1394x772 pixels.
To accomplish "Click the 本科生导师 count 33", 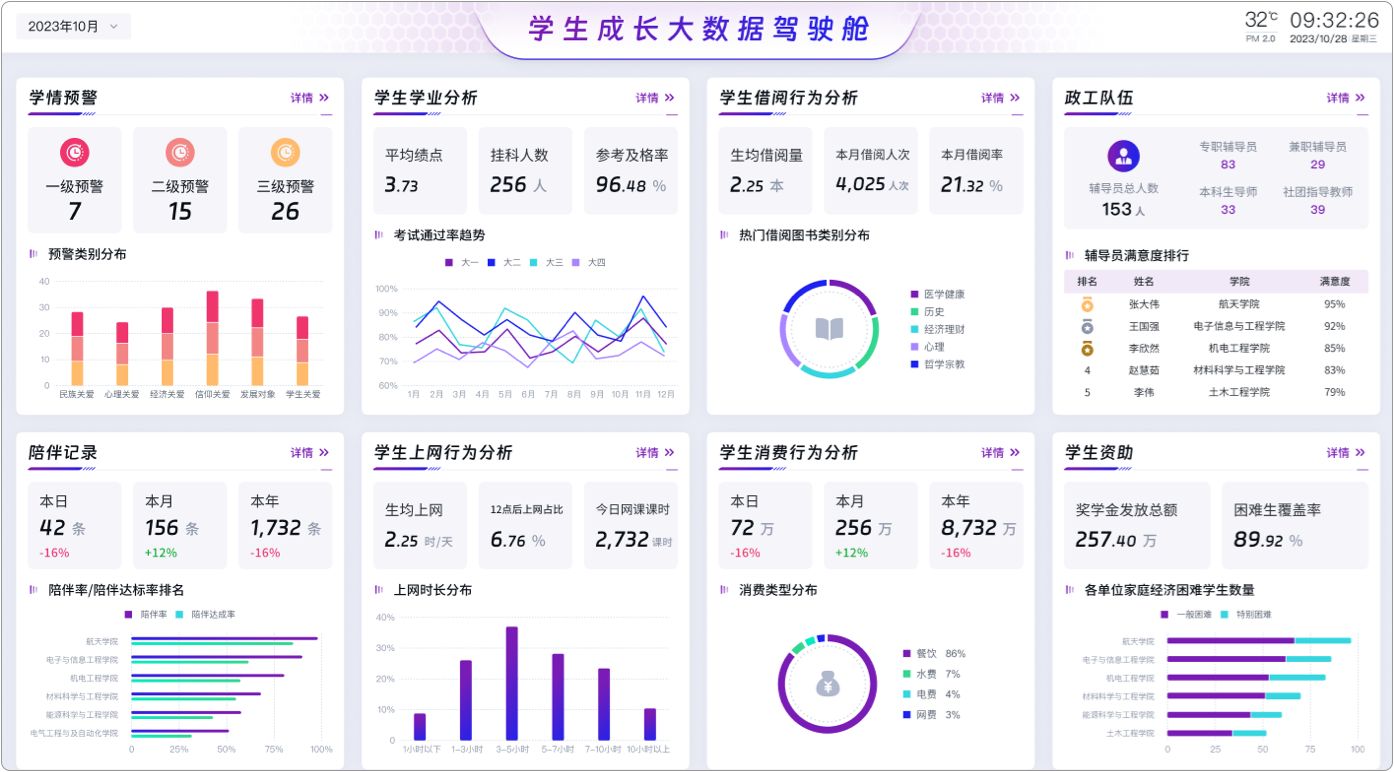I will click(1228, 210).
